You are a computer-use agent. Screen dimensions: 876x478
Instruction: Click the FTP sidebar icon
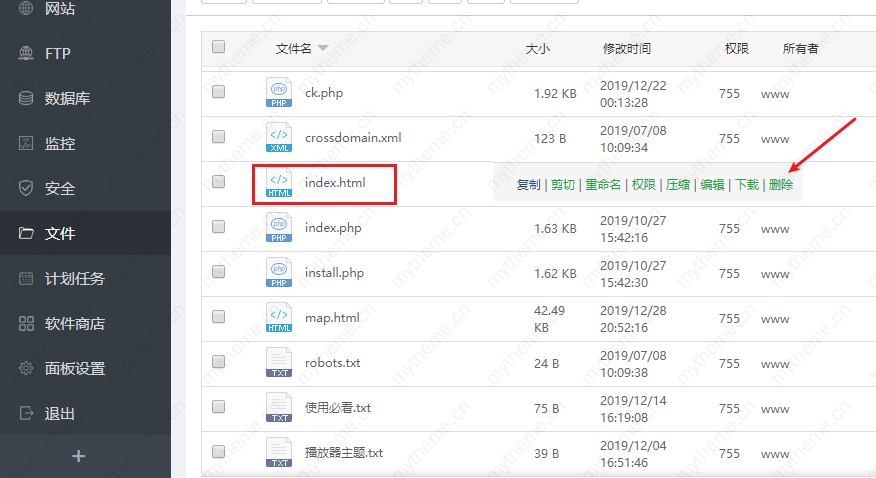coord(26,54)
